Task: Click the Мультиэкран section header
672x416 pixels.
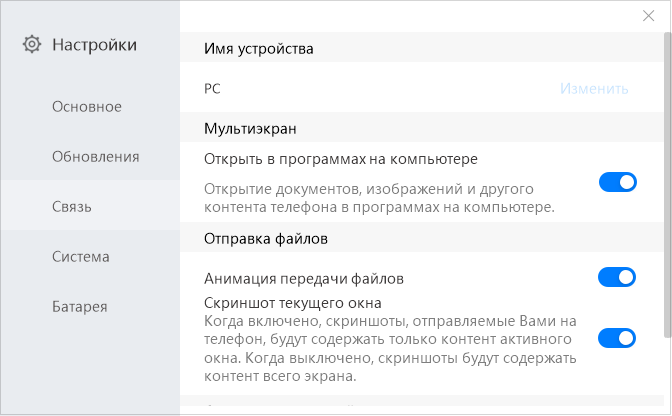Action: 251,129
